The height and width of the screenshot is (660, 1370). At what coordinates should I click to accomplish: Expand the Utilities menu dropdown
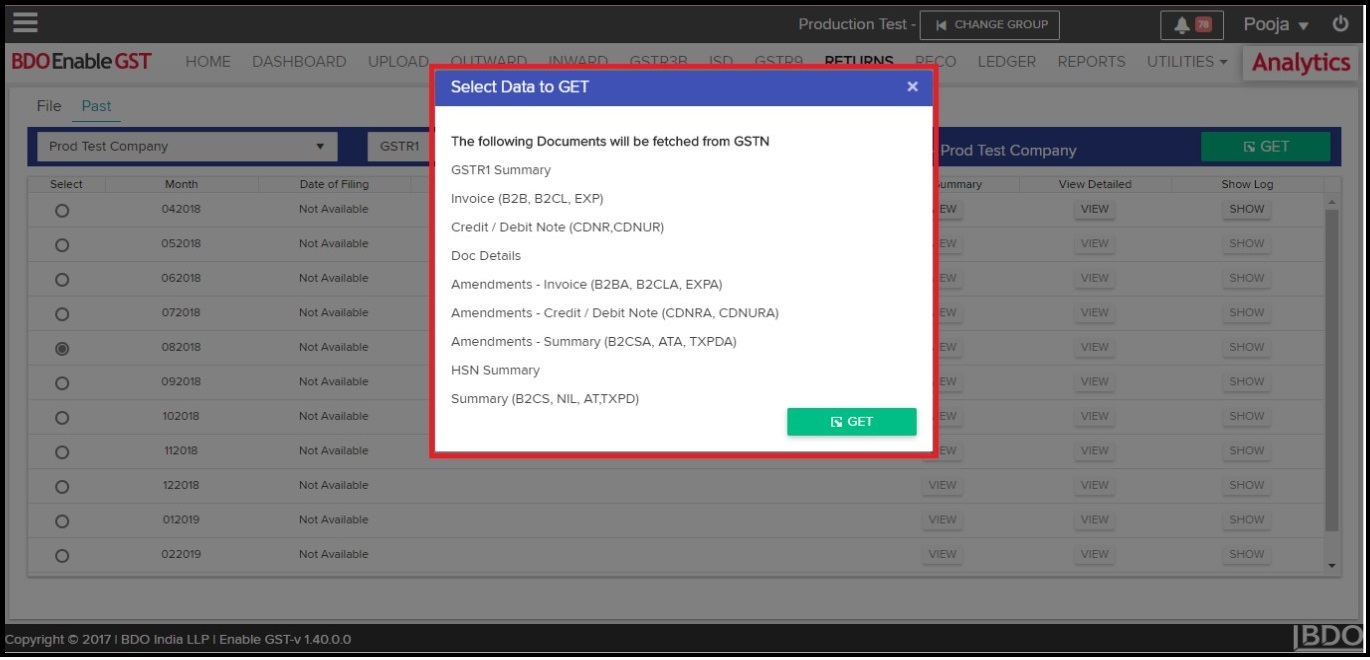[x=1186, y=62]
